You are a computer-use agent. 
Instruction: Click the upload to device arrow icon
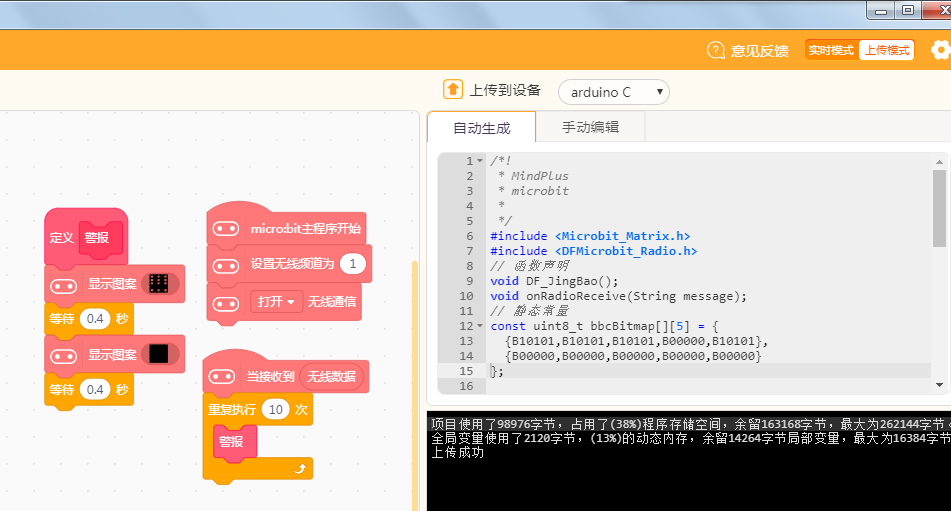[x=452, y=90]
